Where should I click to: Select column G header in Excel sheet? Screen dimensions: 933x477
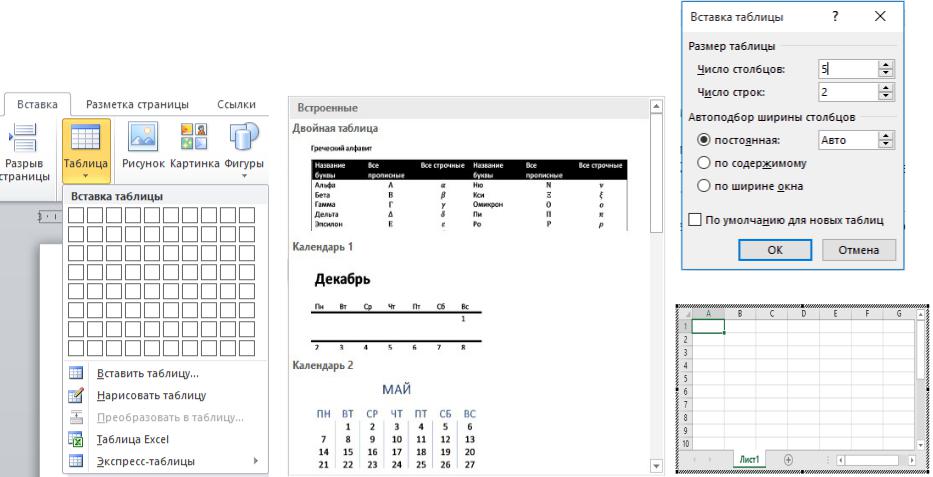point(898,313)
